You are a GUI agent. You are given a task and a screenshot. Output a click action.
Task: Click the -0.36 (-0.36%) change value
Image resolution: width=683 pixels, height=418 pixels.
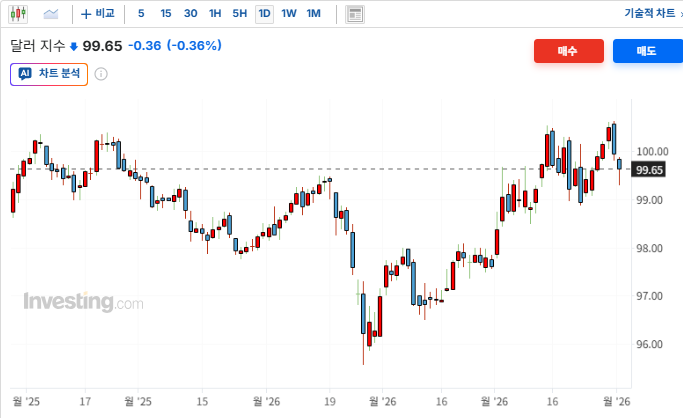[175, 45]
